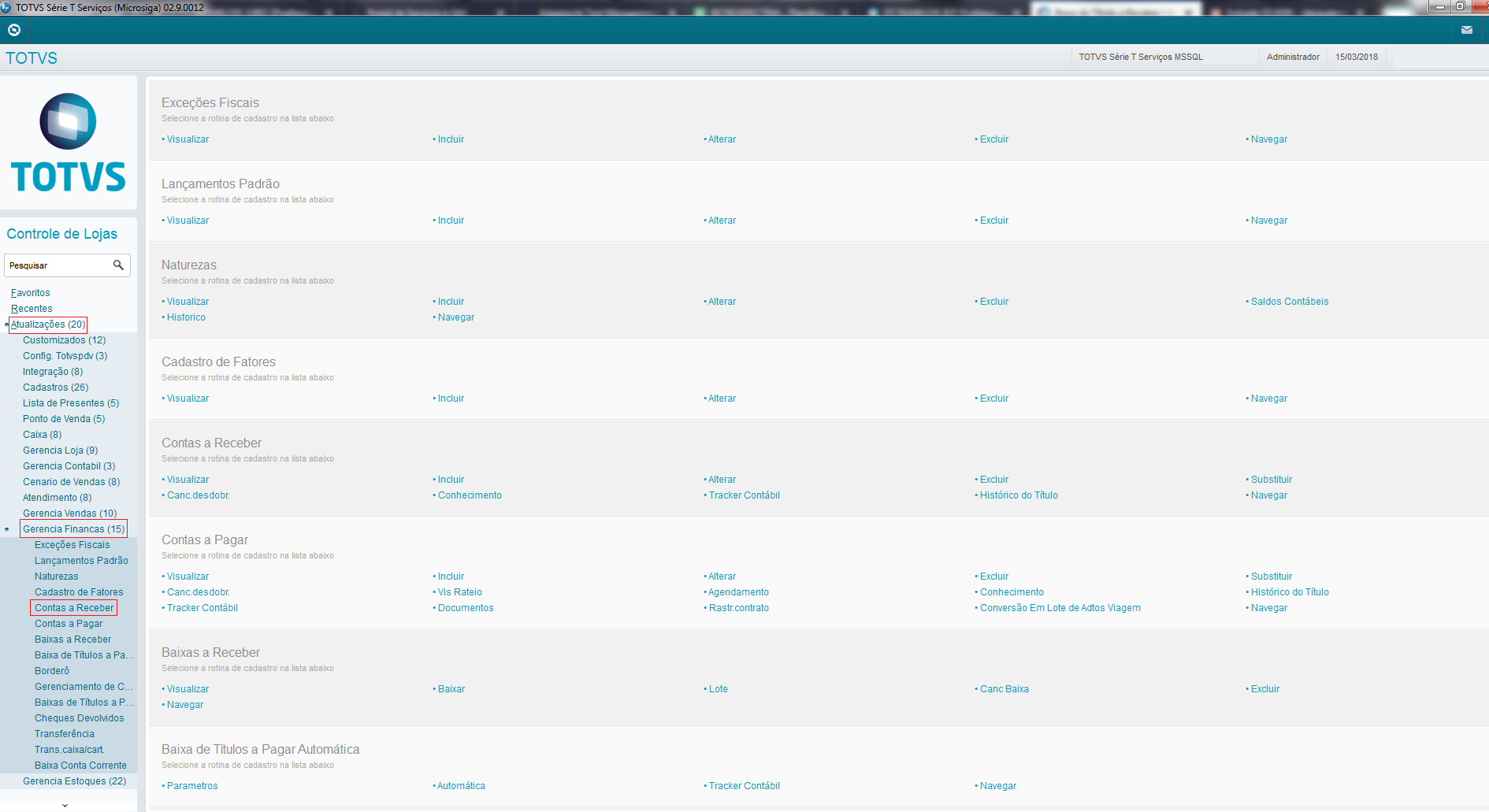
Task: Click Alterar under Cadastro de Fatores
Action: 722,399
